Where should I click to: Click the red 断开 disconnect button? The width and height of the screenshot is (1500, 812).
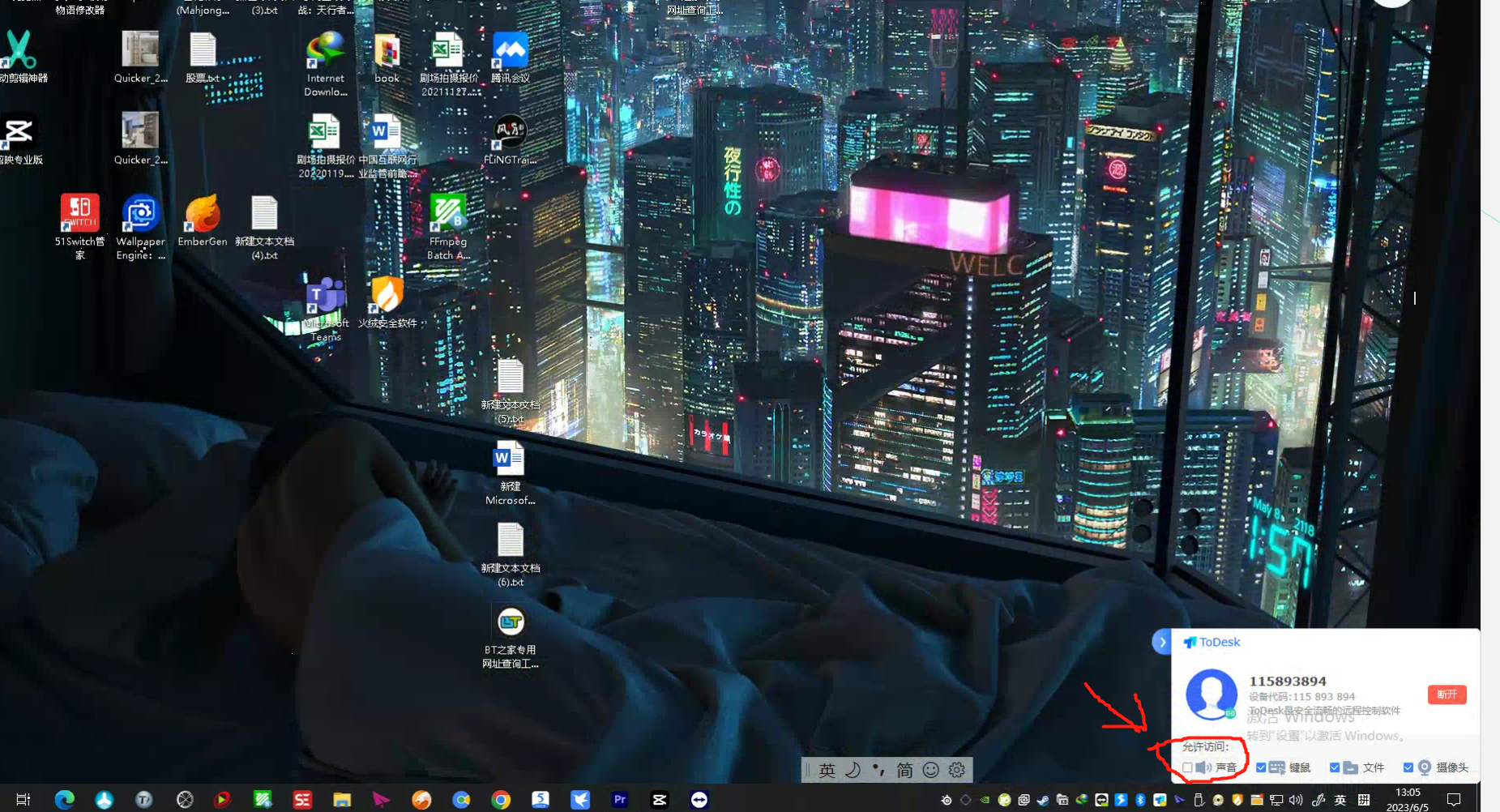1447,694
